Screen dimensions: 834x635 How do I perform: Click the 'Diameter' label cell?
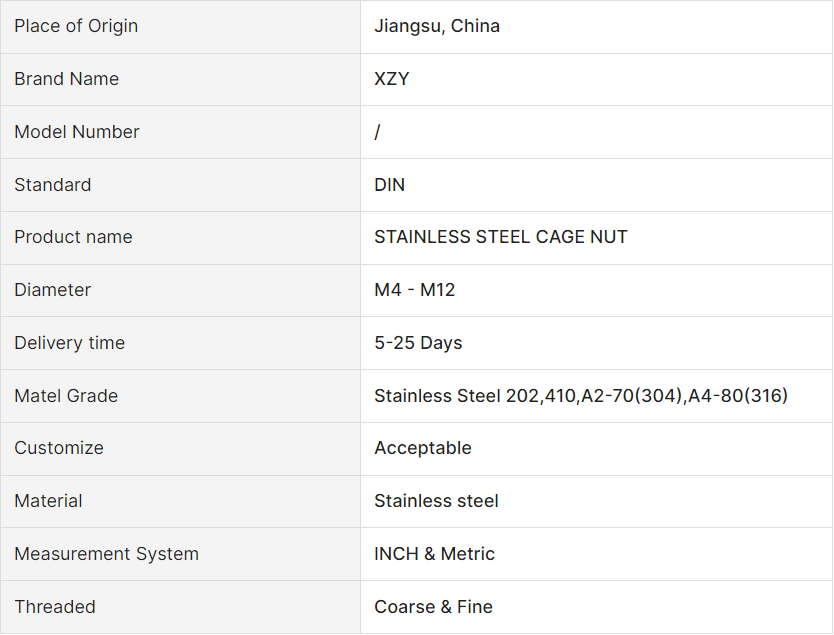click(x=52, y=290)
